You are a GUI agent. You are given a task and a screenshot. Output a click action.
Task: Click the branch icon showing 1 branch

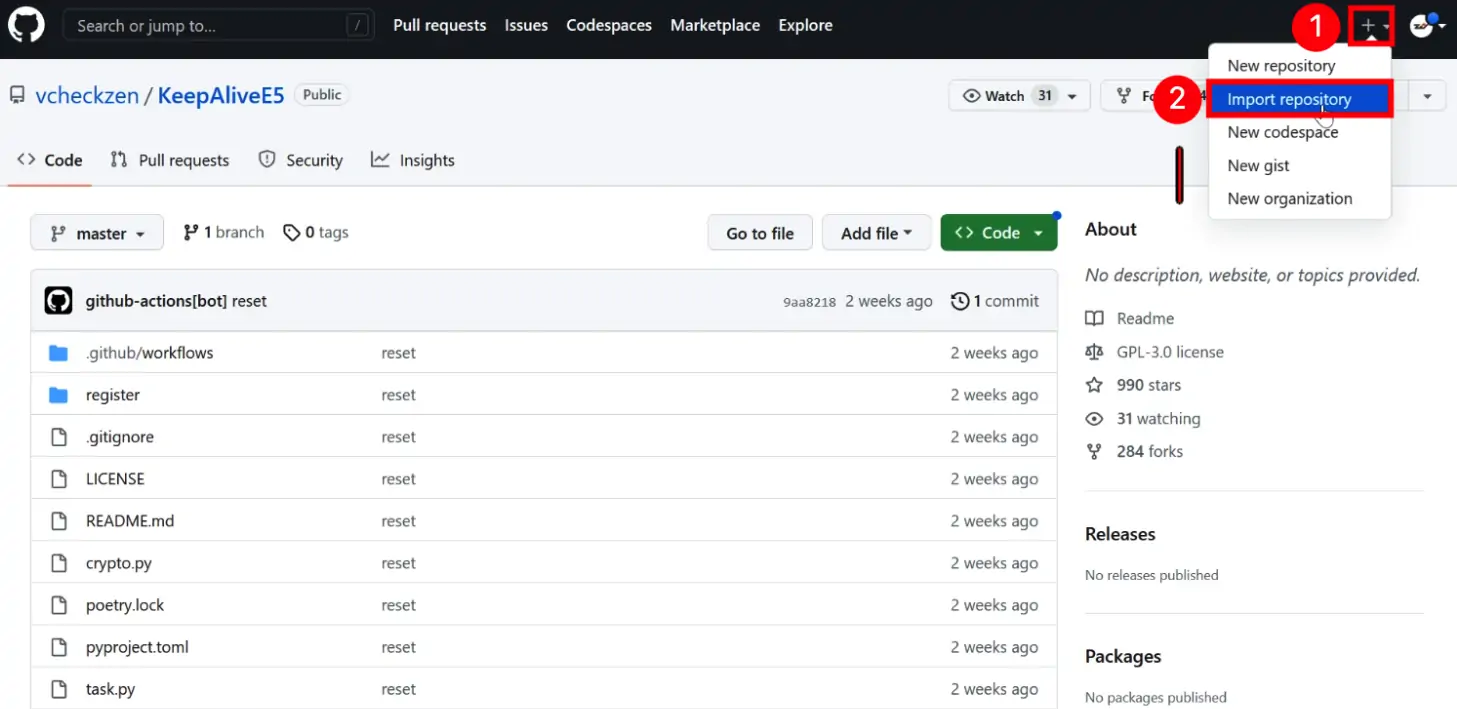[191, 233]
